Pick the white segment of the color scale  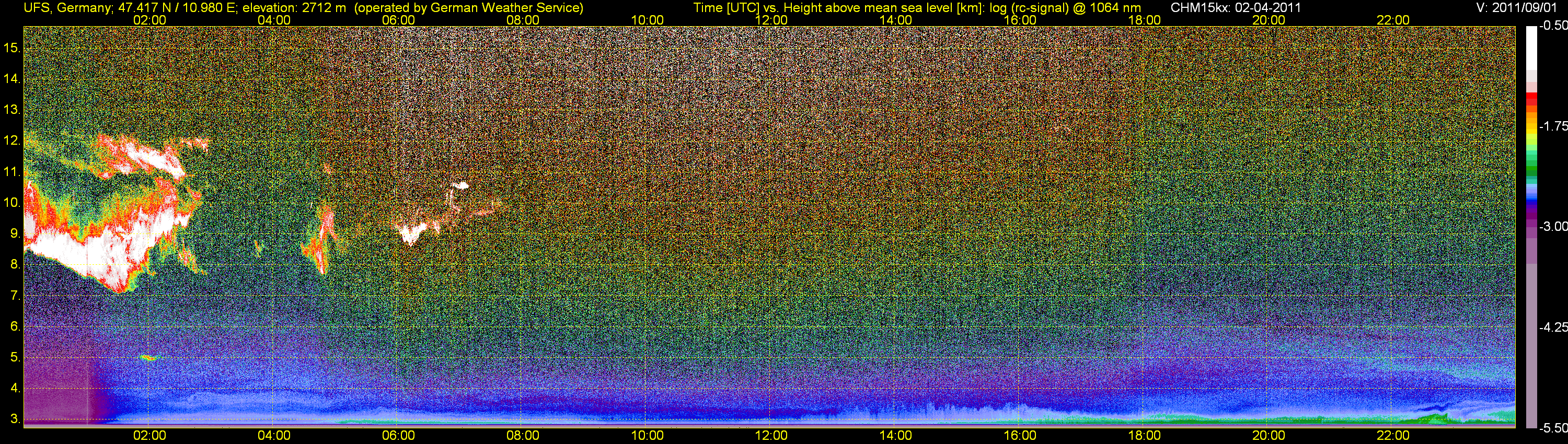1531,48
